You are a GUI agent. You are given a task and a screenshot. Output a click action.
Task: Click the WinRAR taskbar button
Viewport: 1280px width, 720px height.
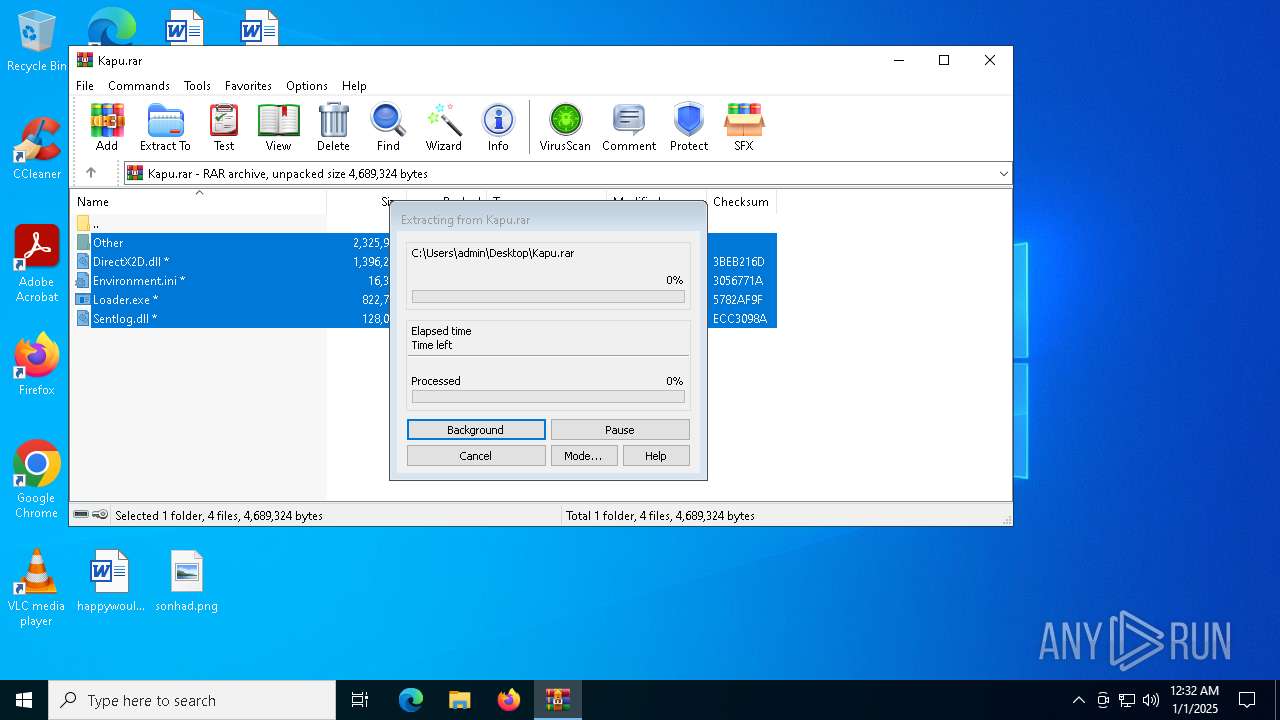pyautogui.click(x=557, y=700)
